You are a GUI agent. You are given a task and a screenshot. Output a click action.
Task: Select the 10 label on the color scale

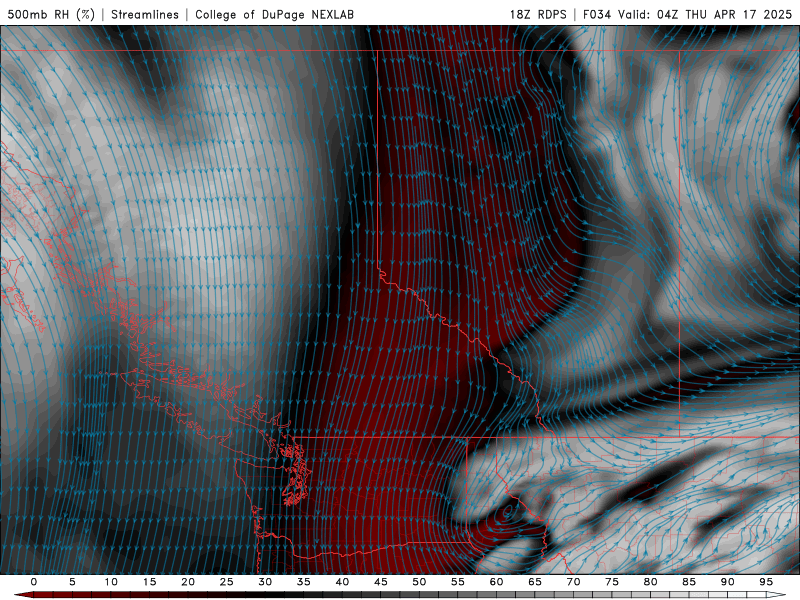click(x=111, y=582)
